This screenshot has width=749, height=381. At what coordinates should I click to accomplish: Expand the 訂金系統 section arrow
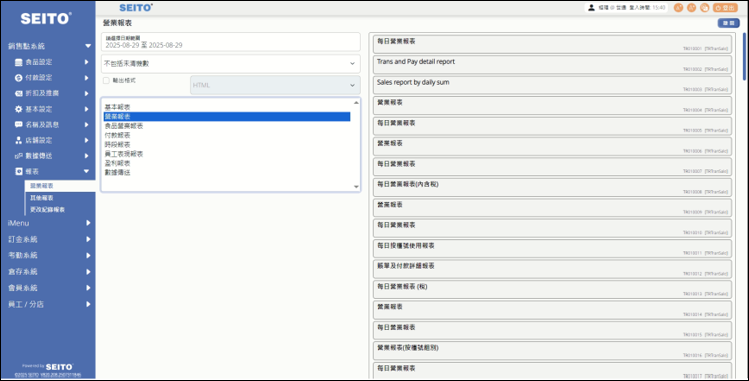88,239
